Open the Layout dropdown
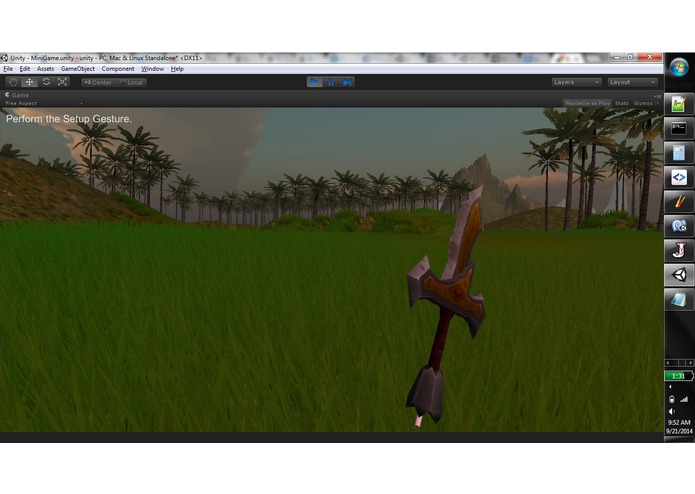This screenshot has height=494, width=695. click(x=633, y=82)
